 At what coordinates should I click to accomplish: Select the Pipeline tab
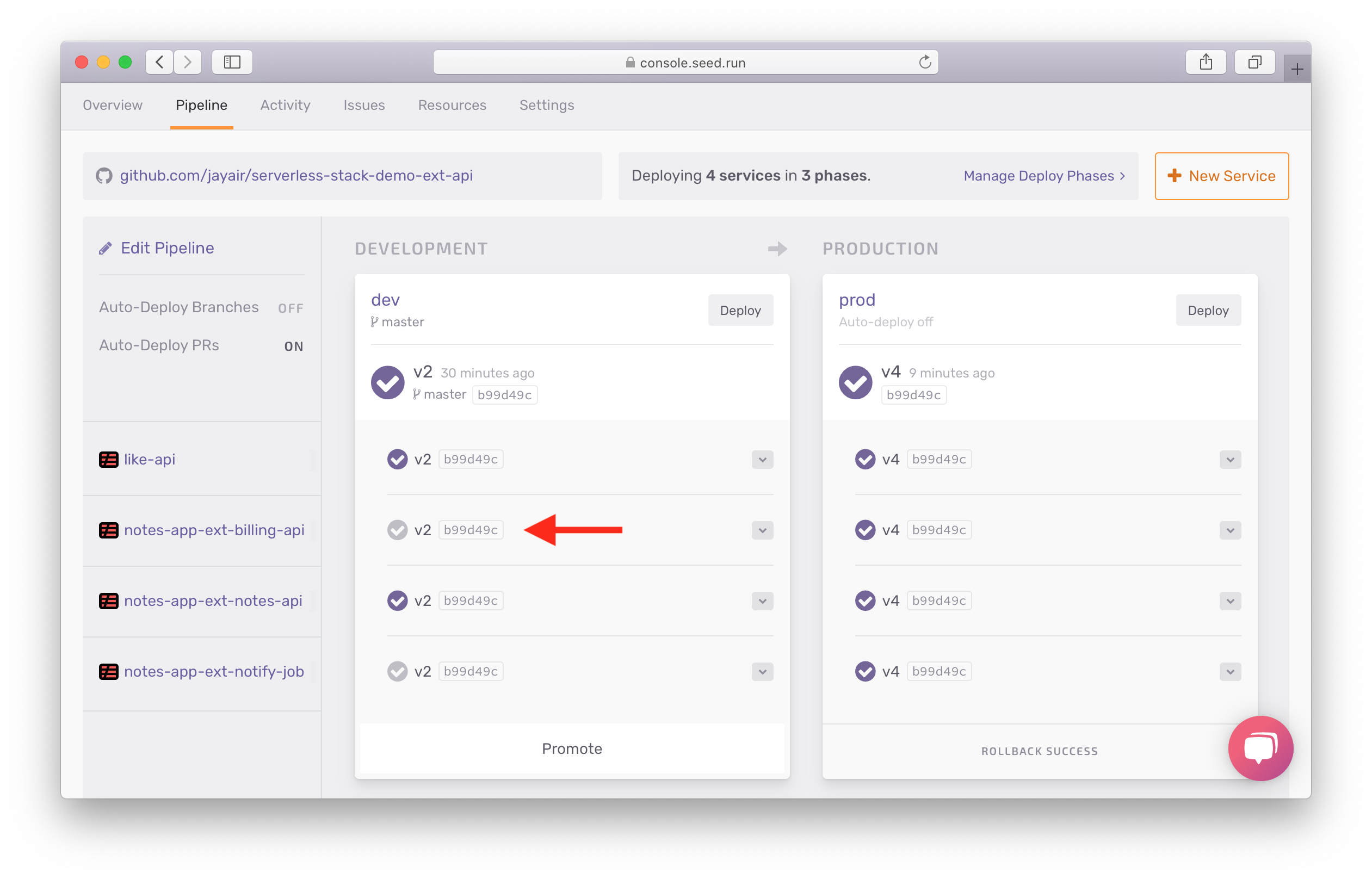pyautogui.click(x=201, y=105)
